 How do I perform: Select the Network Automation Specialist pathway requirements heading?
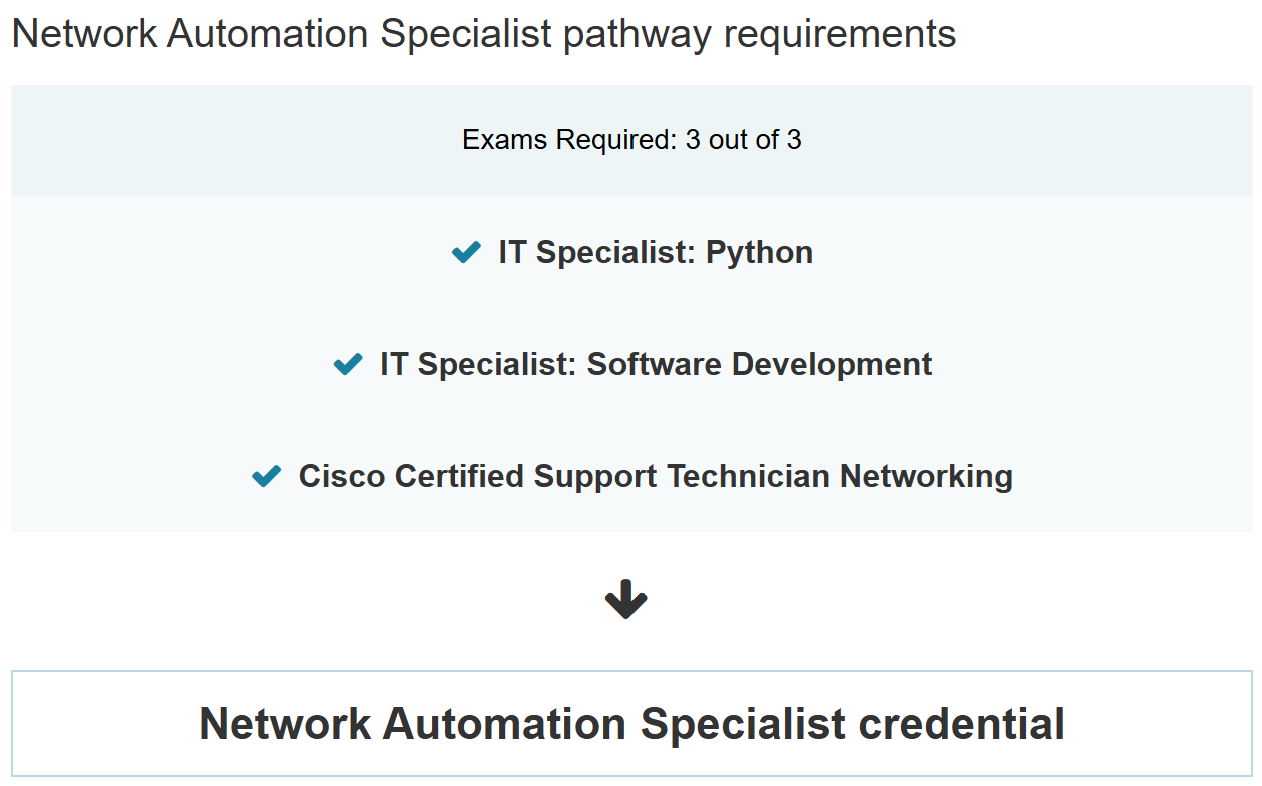click(x=483, y=33)
